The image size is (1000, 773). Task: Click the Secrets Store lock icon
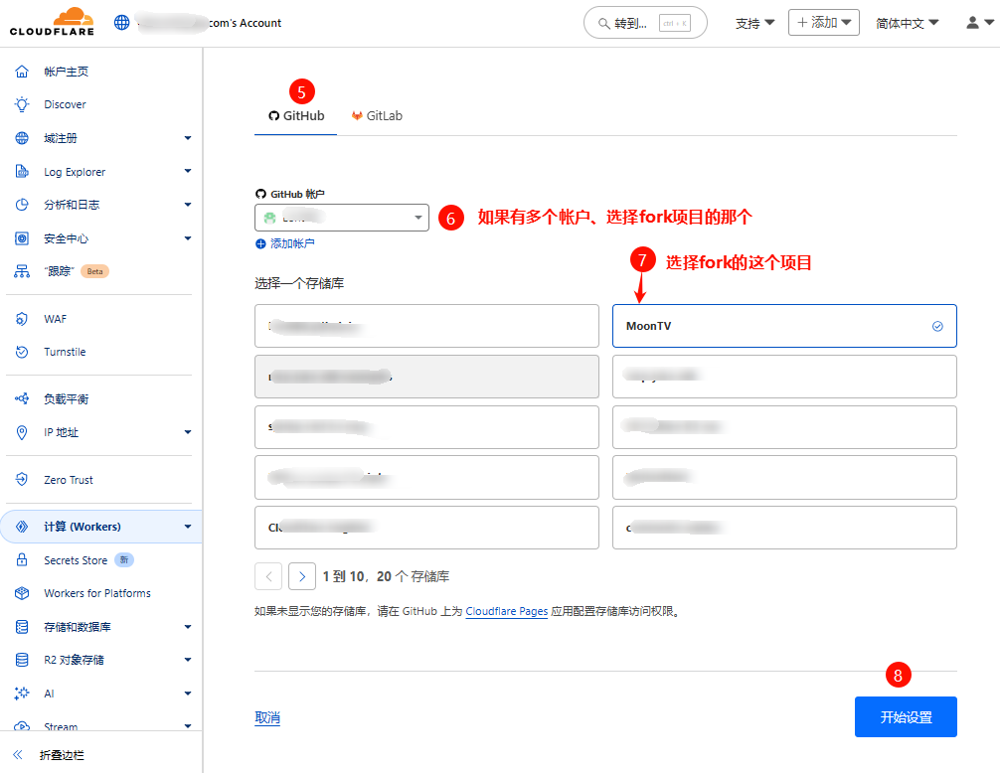click(21, 561)
